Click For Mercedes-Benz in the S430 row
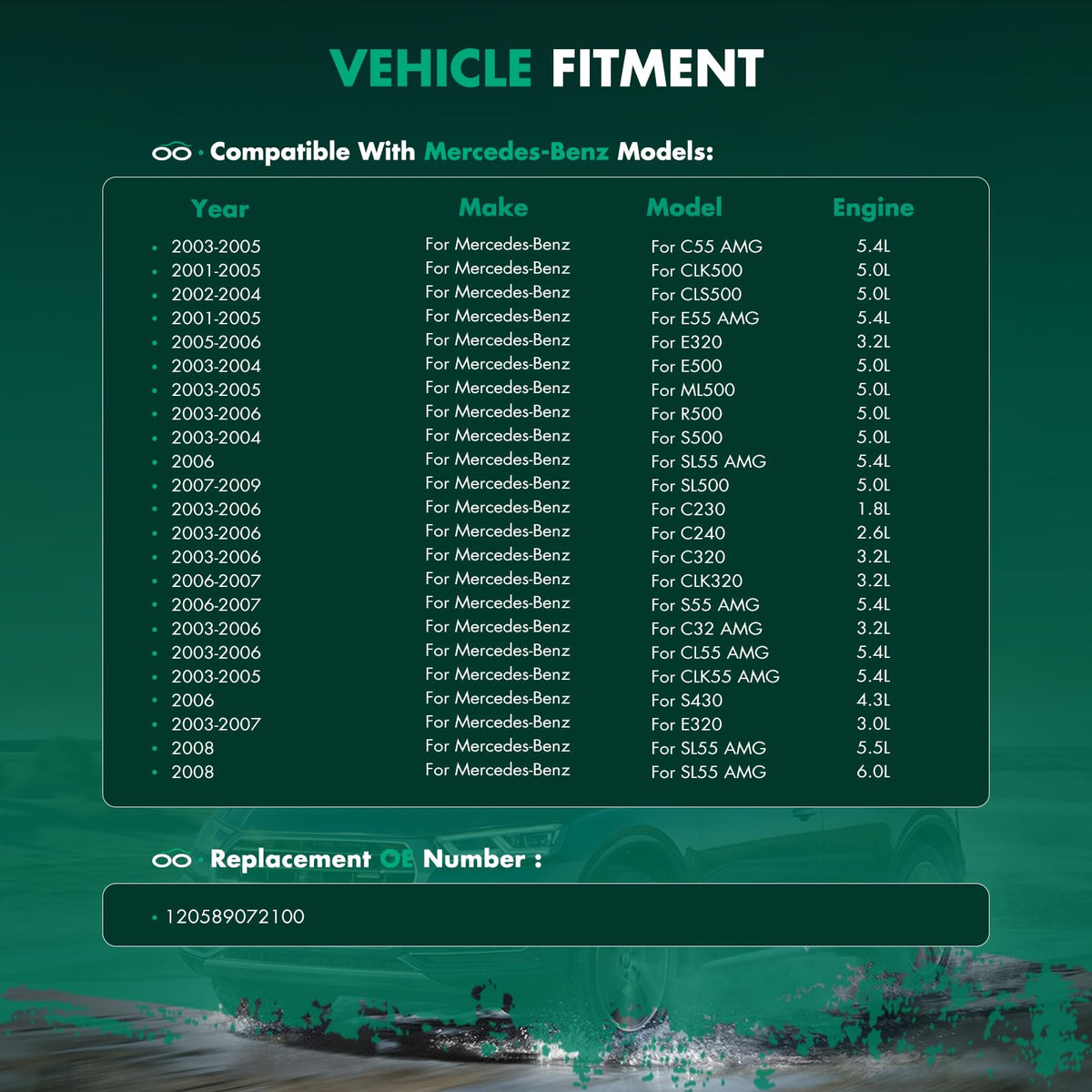Screen dimensions: 1092x1092 tap(498, 698)
